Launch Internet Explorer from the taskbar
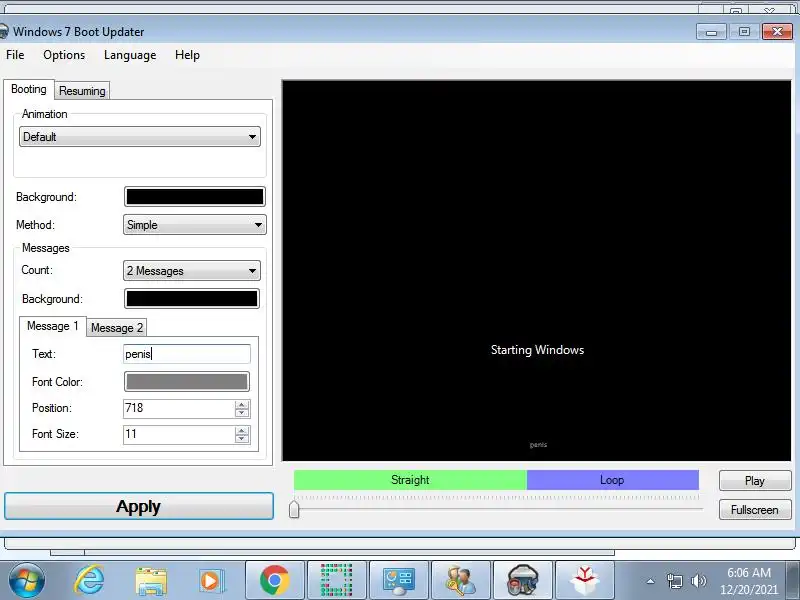The image size is (800, 600). pos(89,581)
